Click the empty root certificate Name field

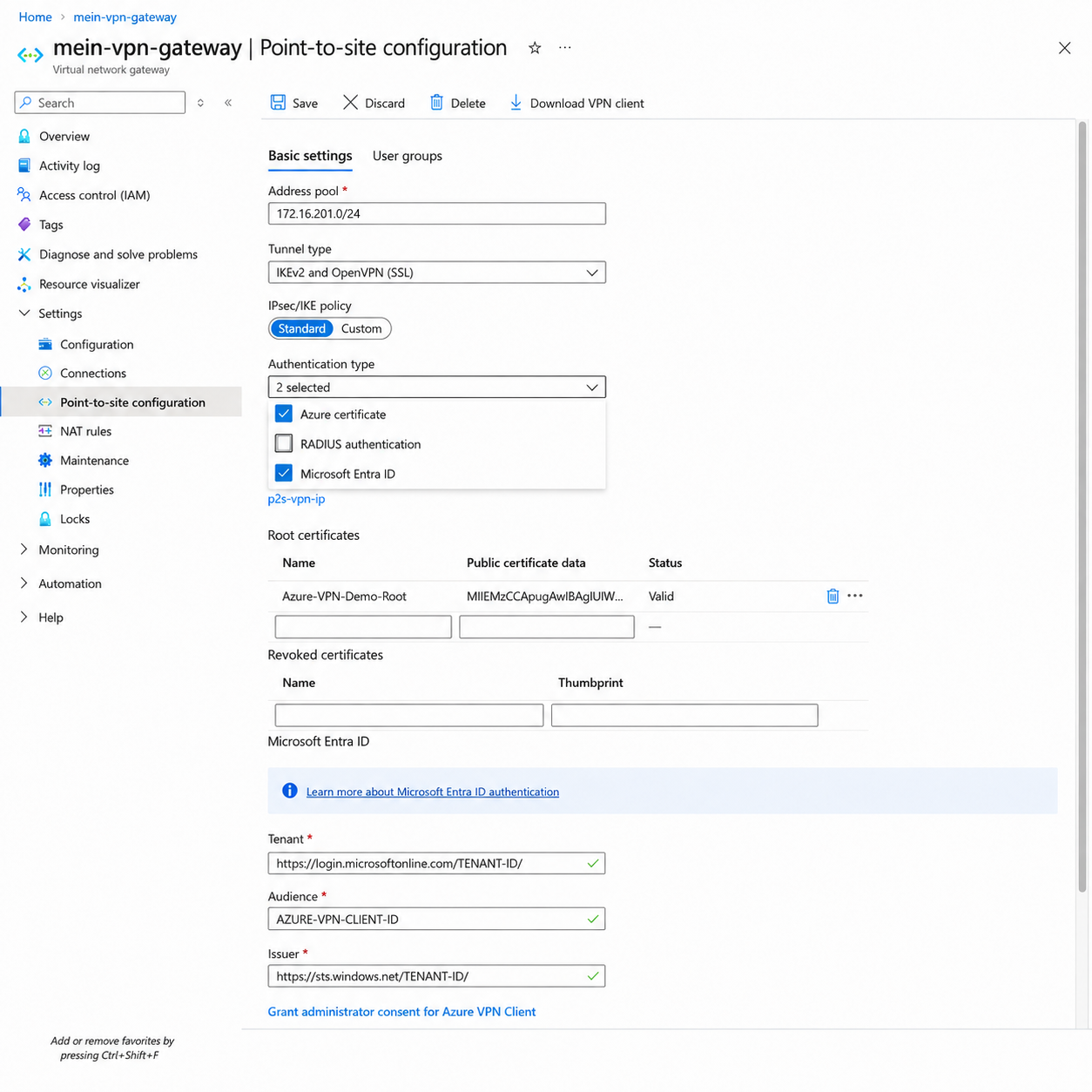363,627
